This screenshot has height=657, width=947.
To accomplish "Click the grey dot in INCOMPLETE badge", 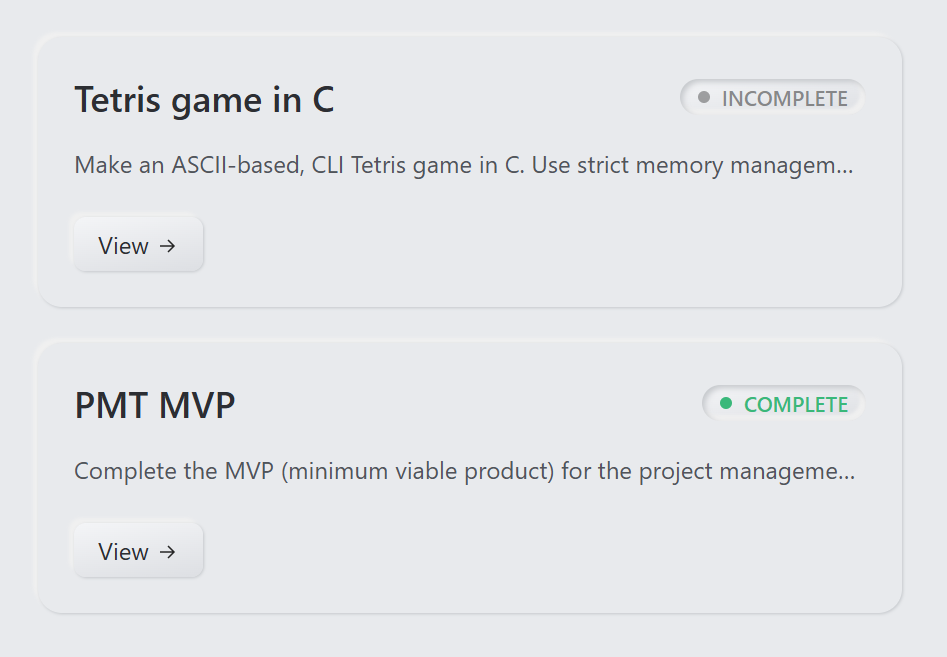I will click(x=704, y=98).
